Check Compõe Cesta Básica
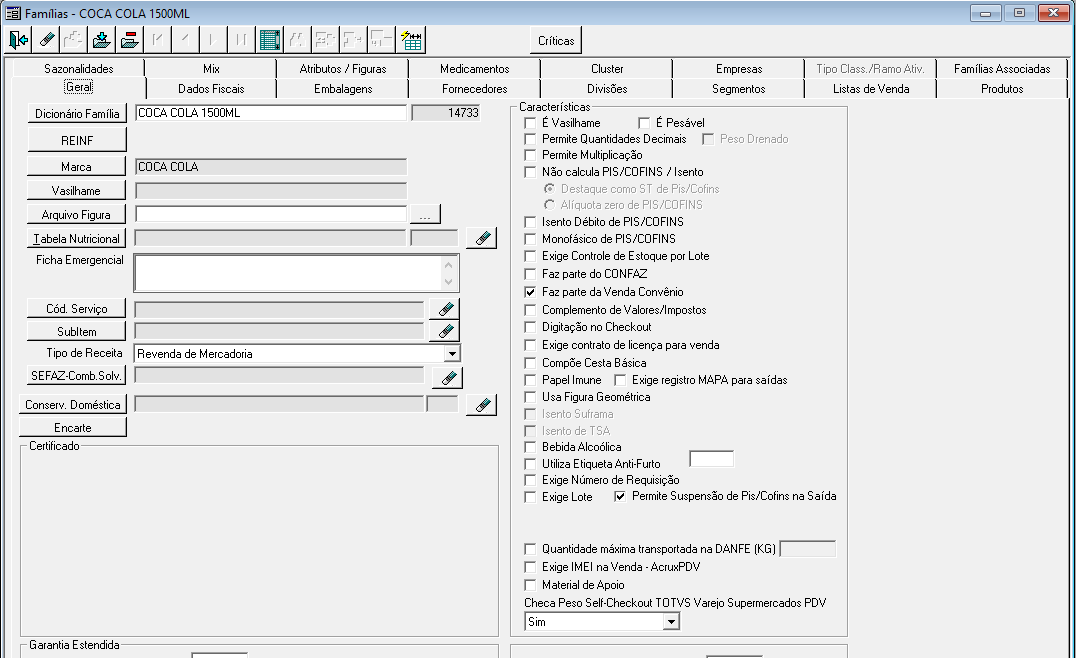This screenshot has width=1076, height=658. pos(530,363)
